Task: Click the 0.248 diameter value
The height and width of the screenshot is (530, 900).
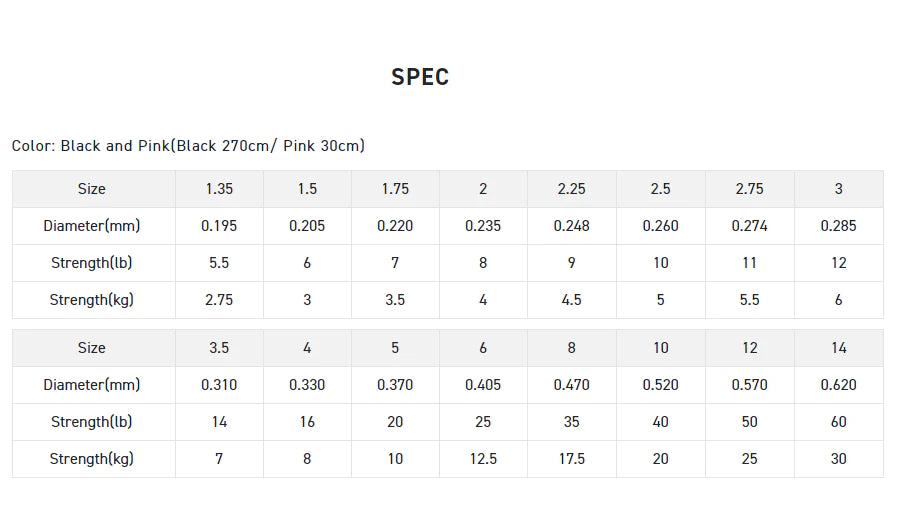Action: tap(571, 226)
